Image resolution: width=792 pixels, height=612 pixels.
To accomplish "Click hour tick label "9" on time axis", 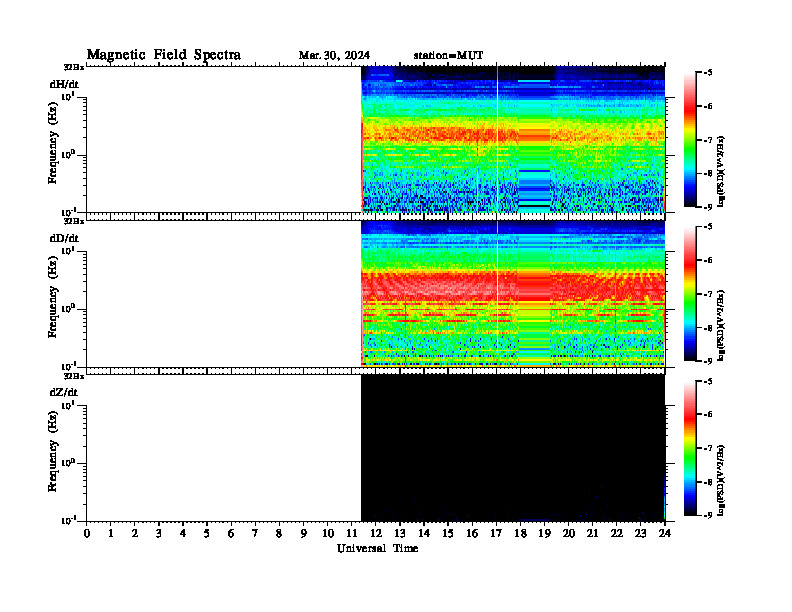I will (x=304, y=534).
